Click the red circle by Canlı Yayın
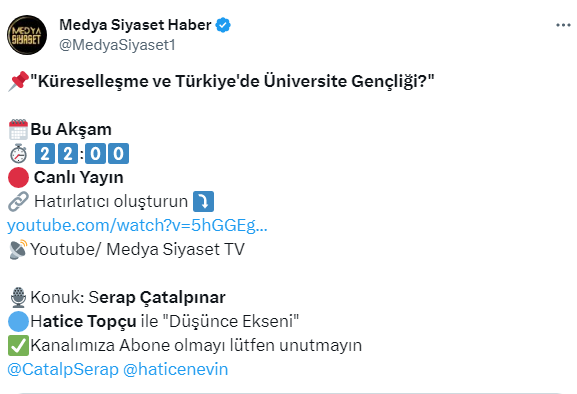577x394 pixels. [x=18, y=177]
